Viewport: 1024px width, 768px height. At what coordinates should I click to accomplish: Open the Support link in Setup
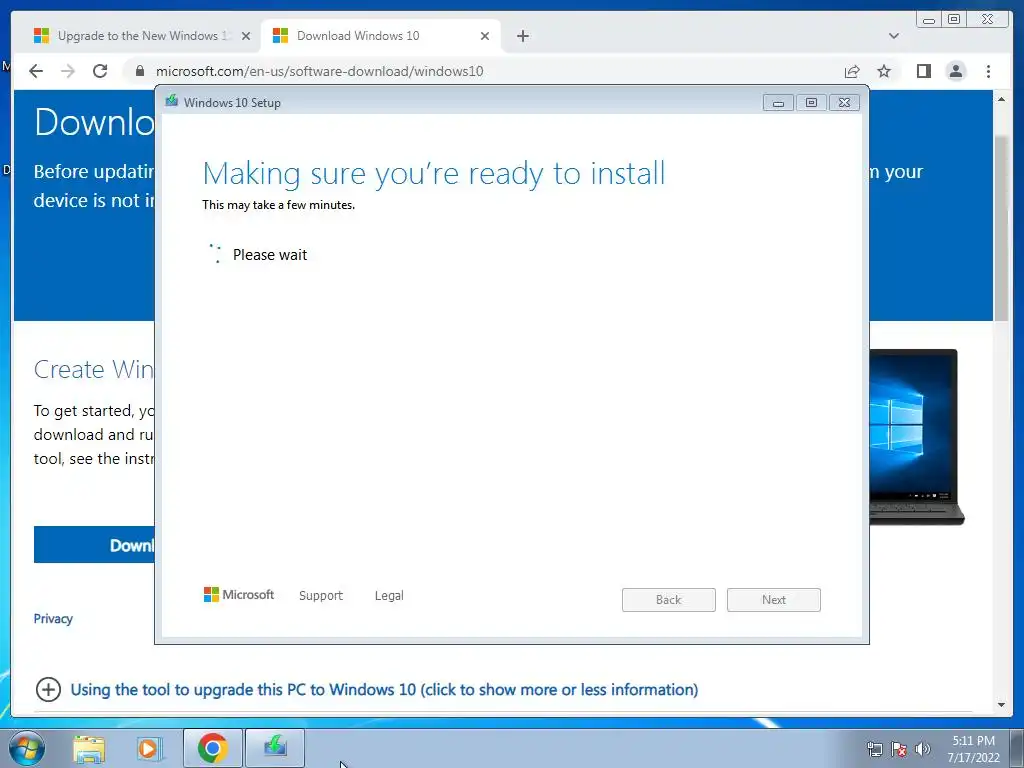point(321,596)
